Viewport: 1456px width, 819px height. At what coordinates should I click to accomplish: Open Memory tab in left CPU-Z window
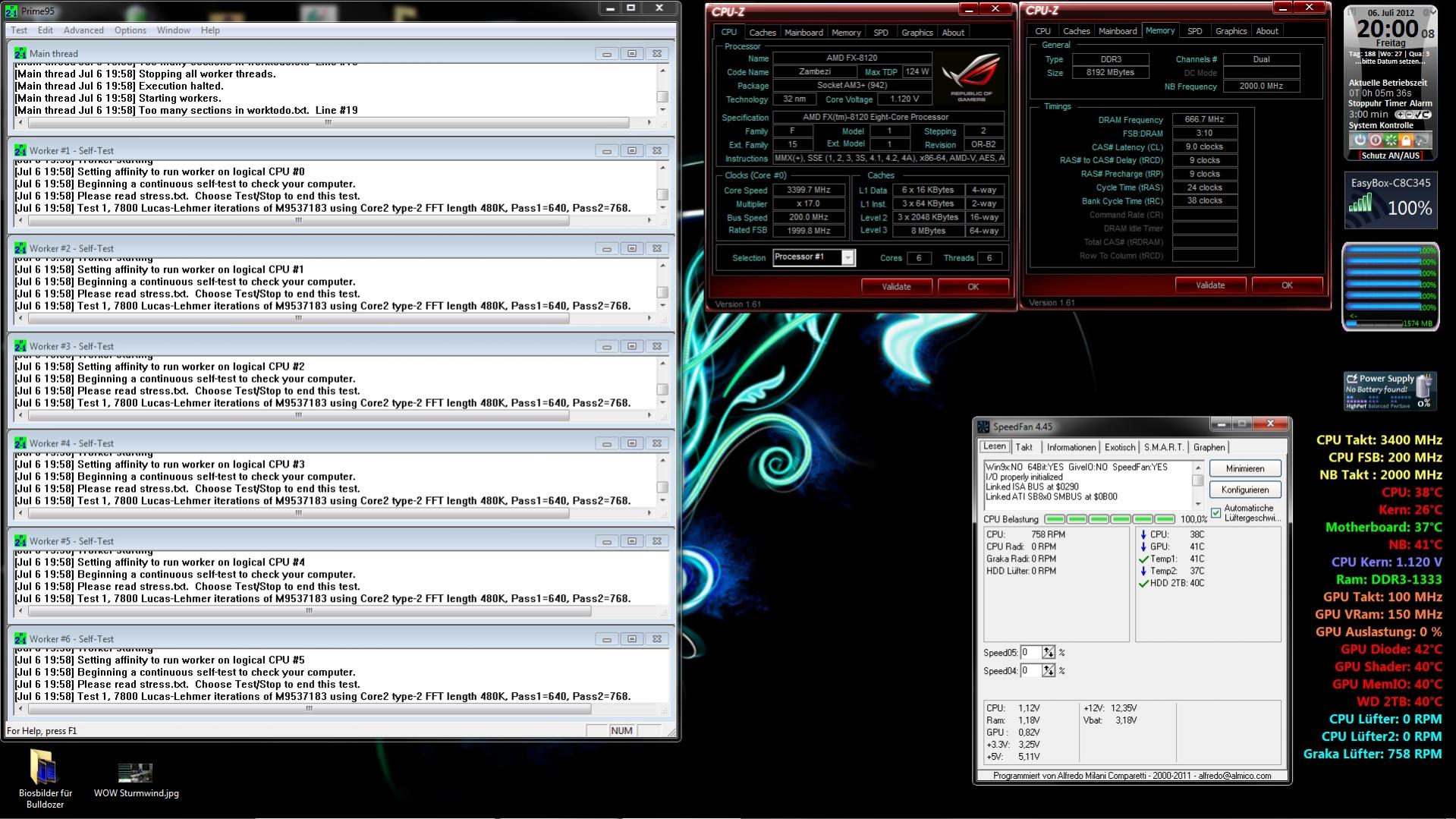pos(846,33)
